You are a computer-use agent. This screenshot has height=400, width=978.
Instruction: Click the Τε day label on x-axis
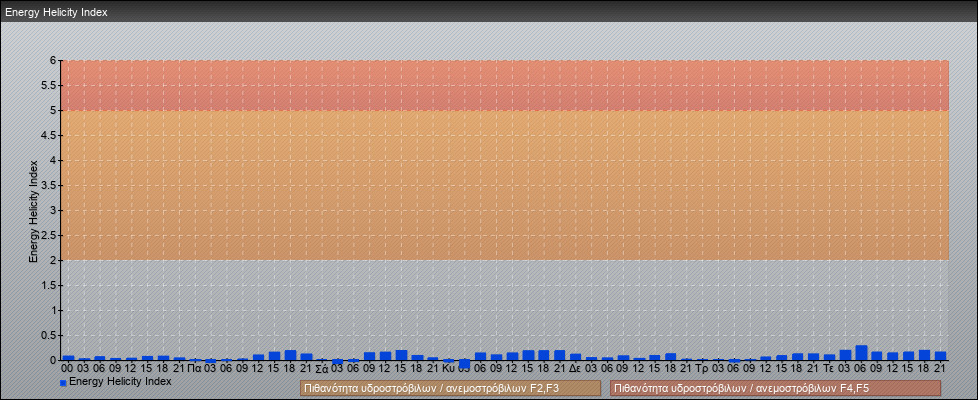click(828, 368)
